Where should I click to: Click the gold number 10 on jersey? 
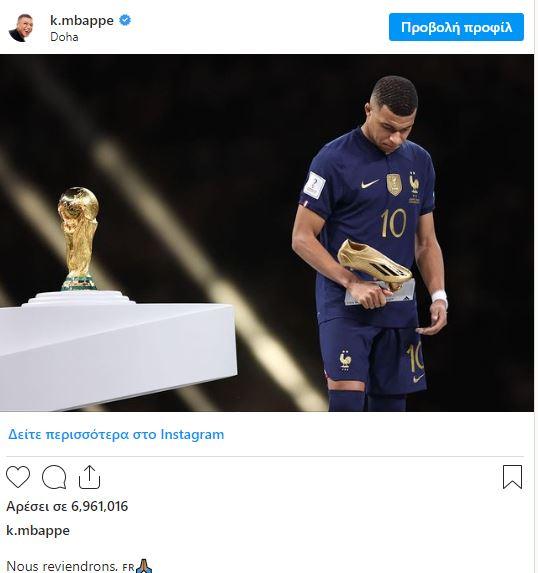pos(393,223)
